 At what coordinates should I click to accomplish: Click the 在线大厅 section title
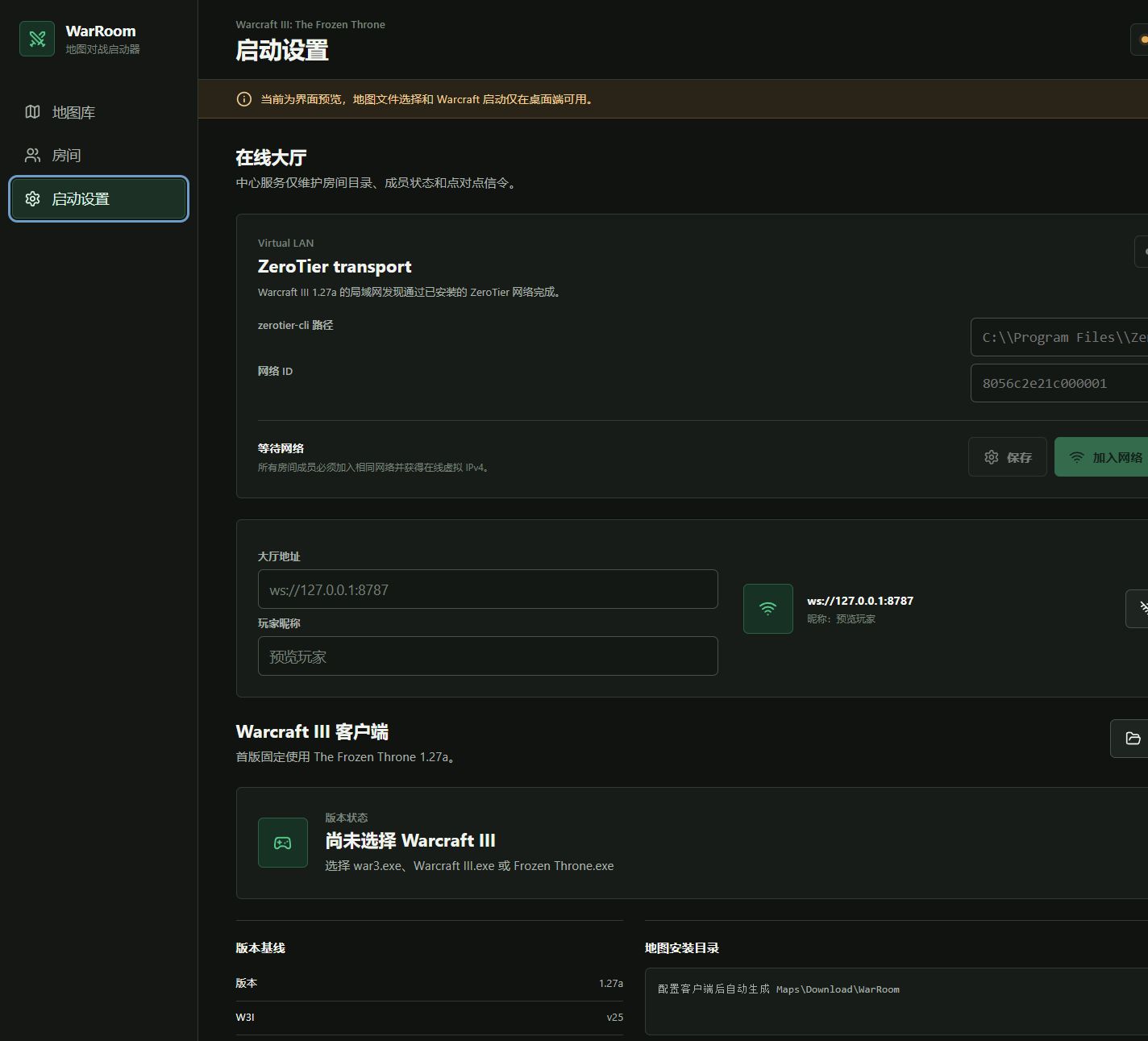(271, 157)
